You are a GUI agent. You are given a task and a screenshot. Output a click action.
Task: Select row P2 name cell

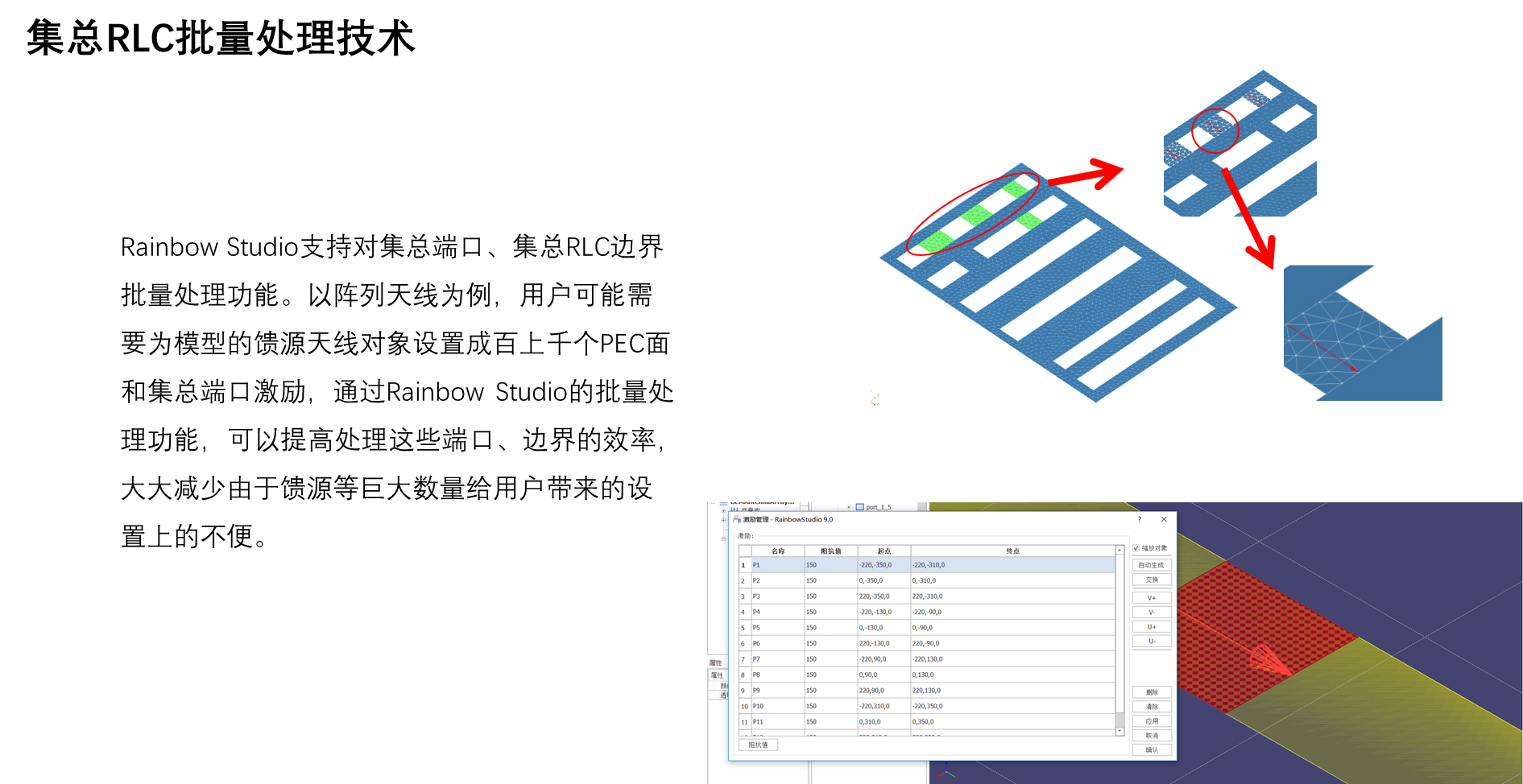778,580
